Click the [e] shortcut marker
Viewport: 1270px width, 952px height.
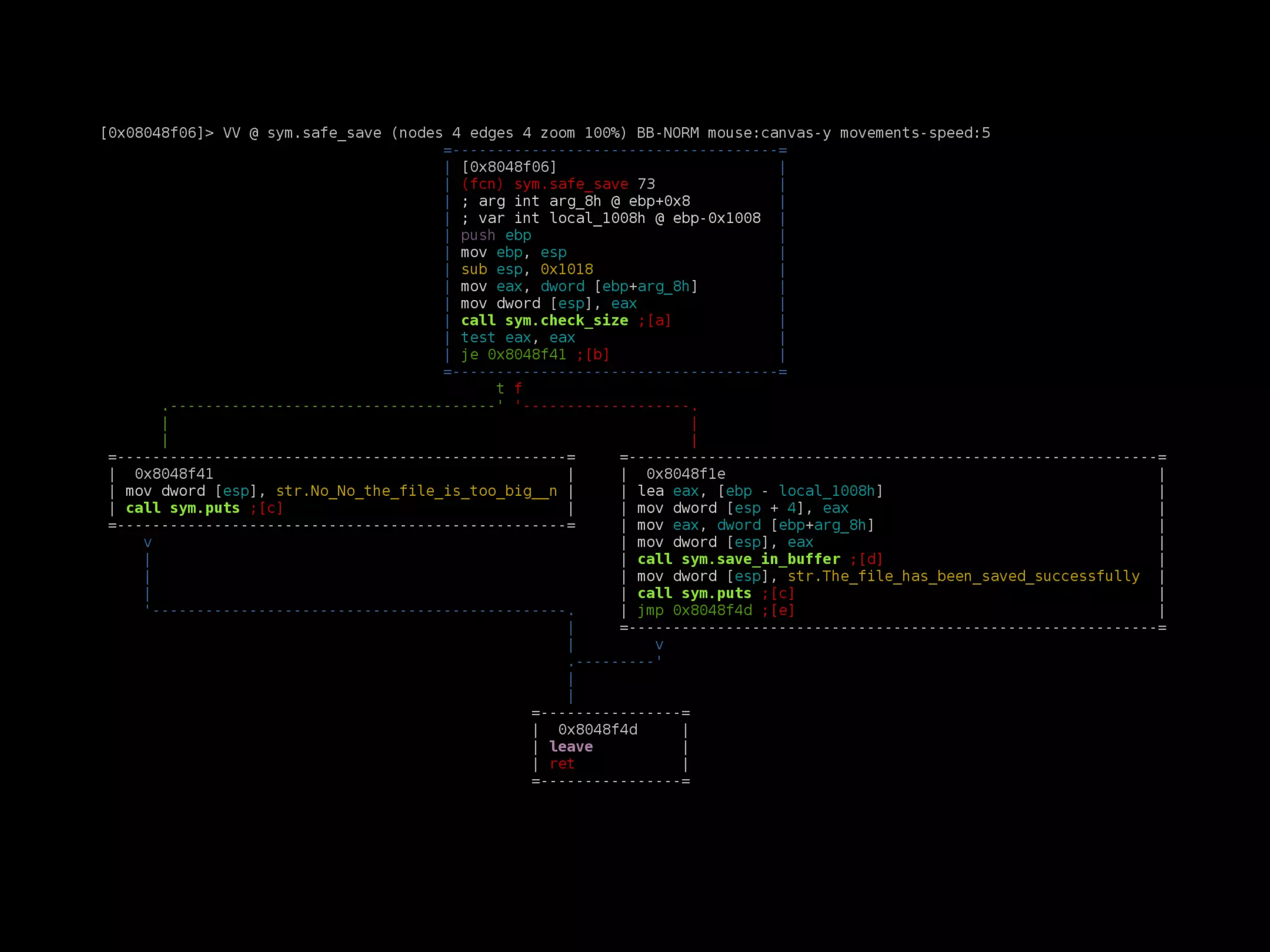pos(783,610)
